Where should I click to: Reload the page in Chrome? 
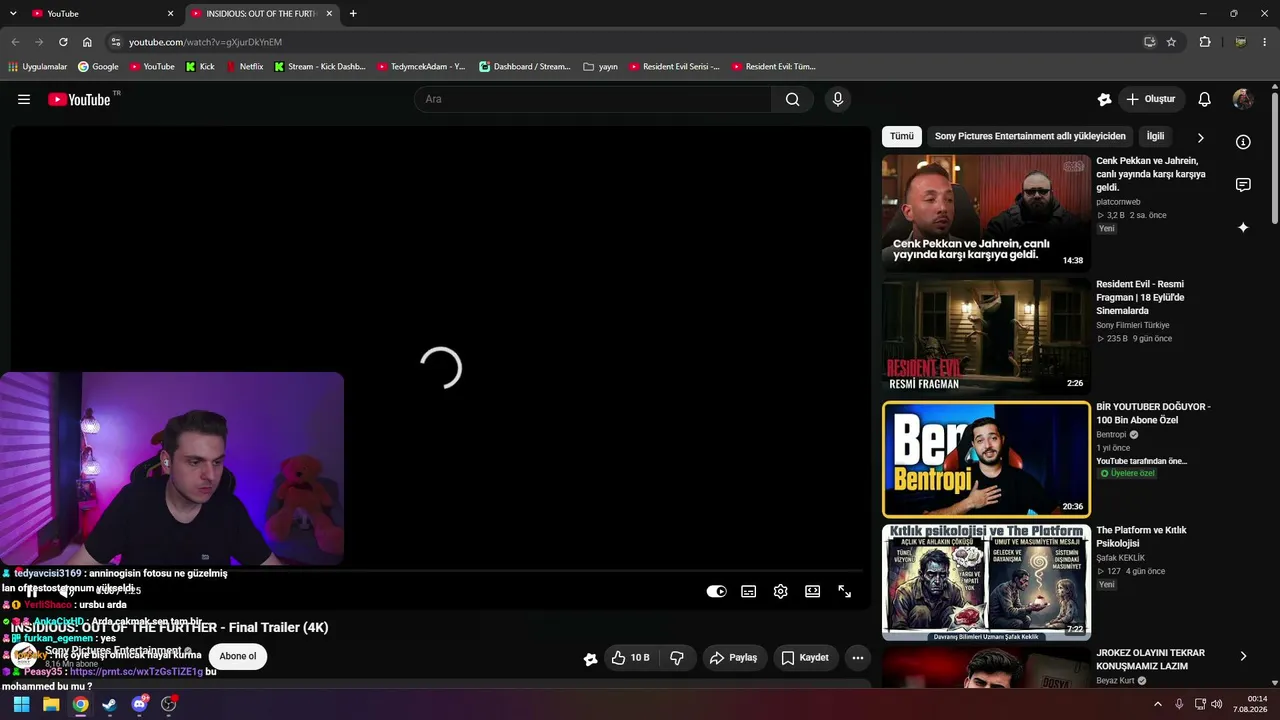[63, 42]
